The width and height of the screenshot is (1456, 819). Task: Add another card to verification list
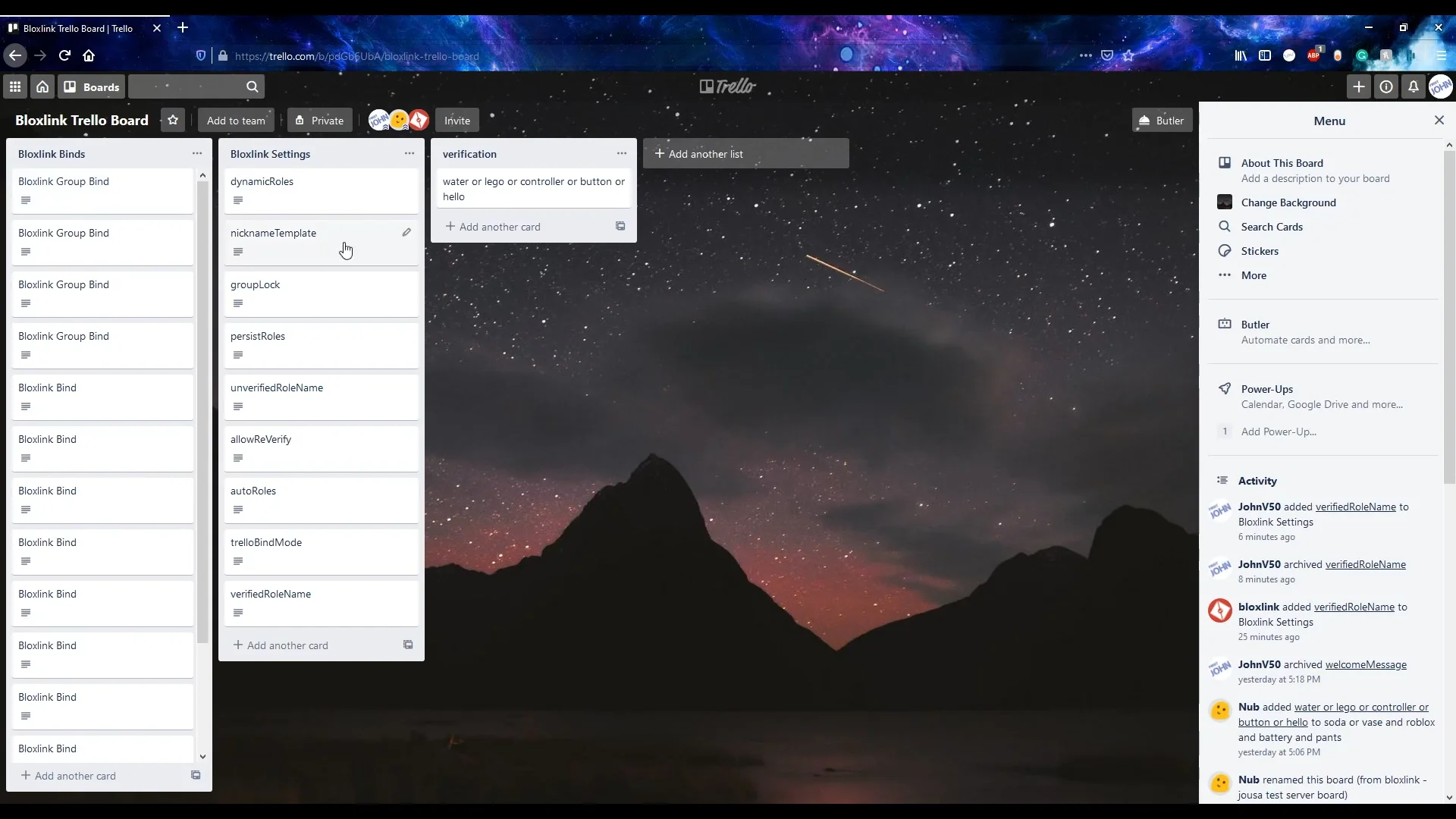[x=493, y=227]
